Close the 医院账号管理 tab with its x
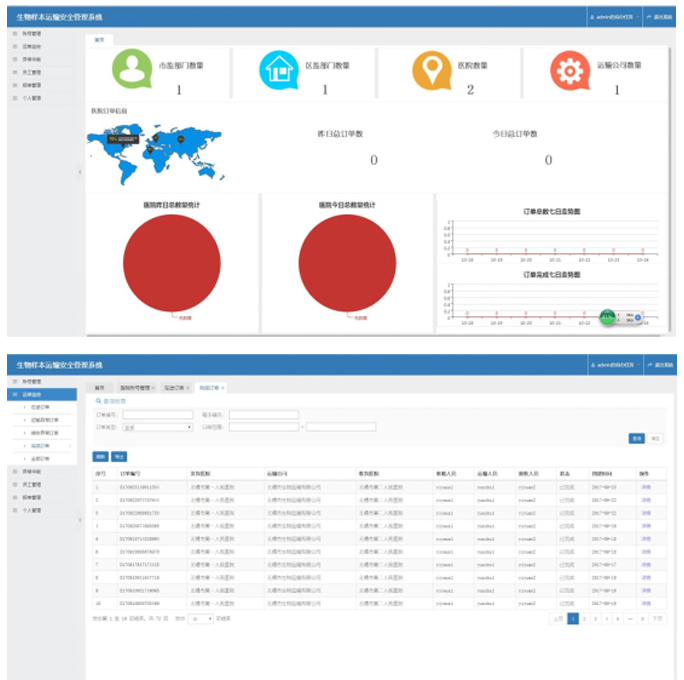The width and height of the screenshot is (684, 680). [x=153, y=388]
